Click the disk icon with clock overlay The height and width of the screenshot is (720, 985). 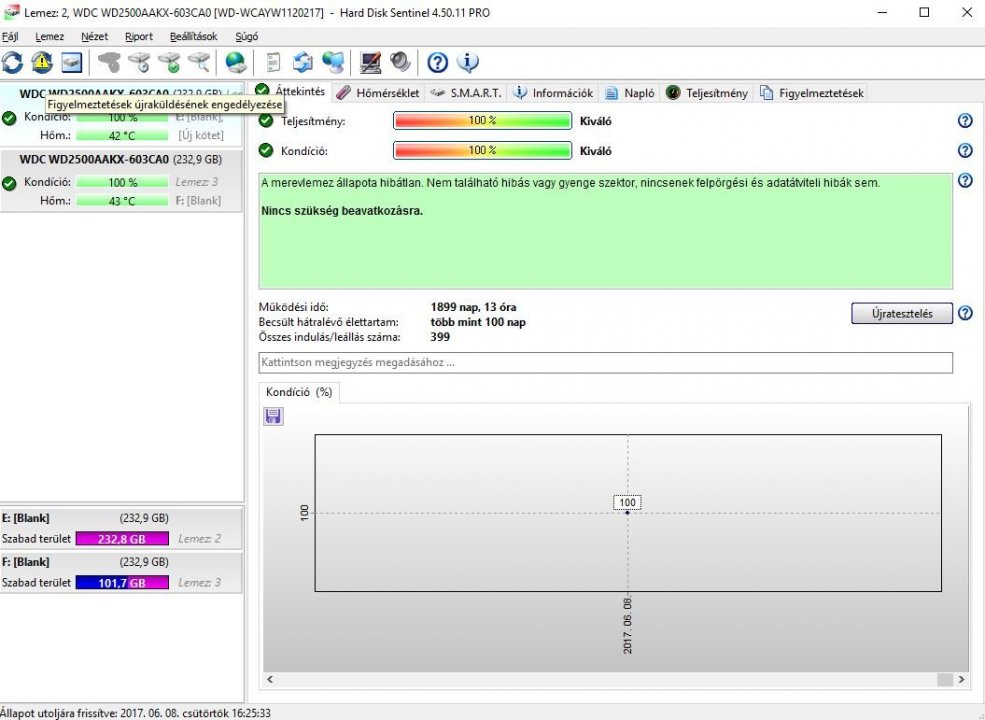[x=139, y=62]
